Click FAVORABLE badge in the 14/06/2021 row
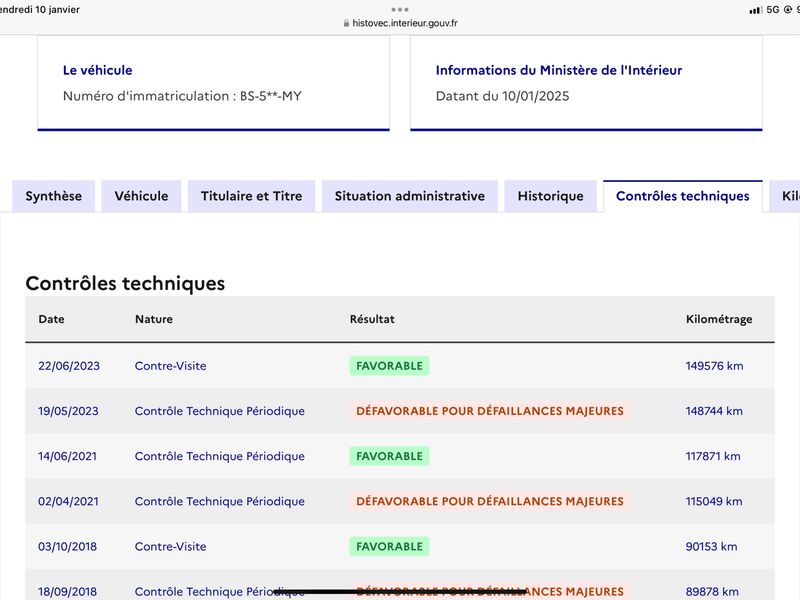The image size is (800, 600). [389, 456]
